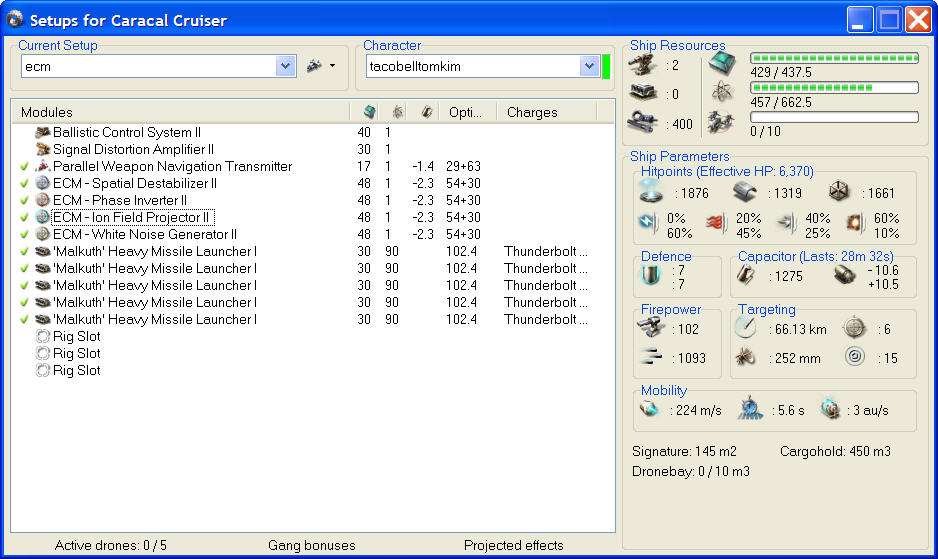
Task: Click the powergrid column header icon
Action: tap(398, 112)
